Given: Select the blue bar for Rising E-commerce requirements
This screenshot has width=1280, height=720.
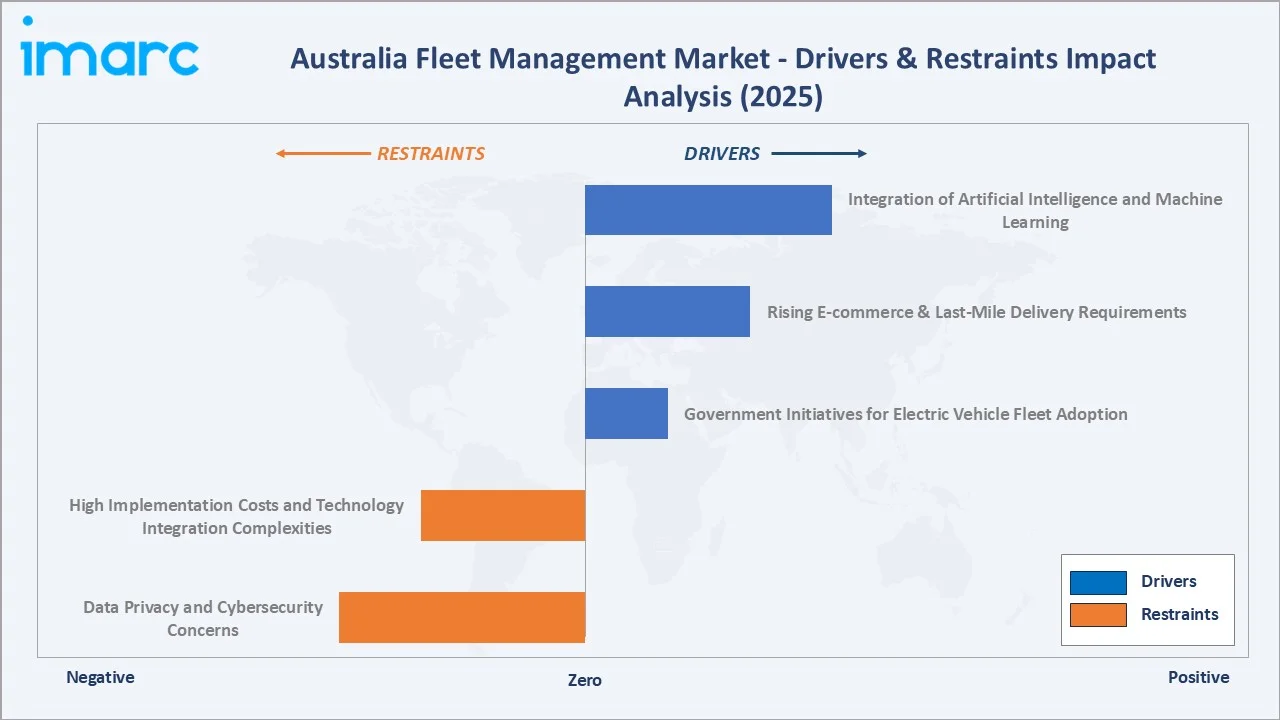Looking at the screenshot, I should click(667, 312).
